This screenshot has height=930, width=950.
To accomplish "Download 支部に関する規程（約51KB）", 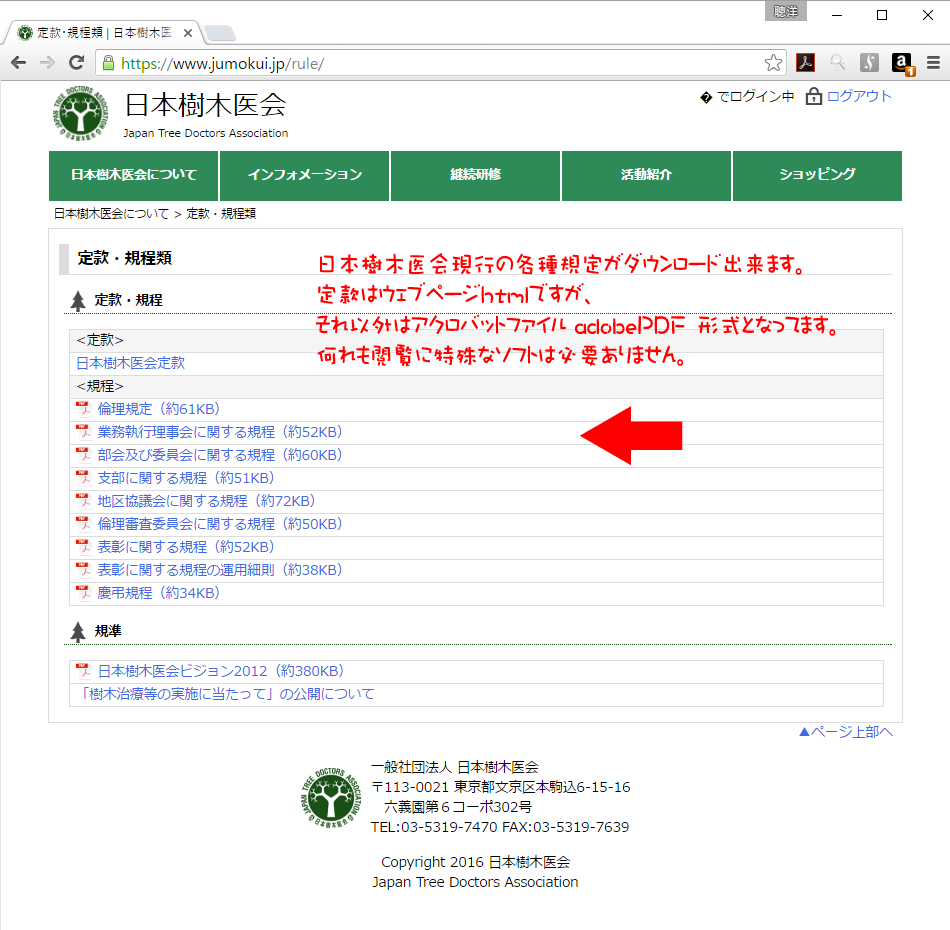I will [187, 478].
